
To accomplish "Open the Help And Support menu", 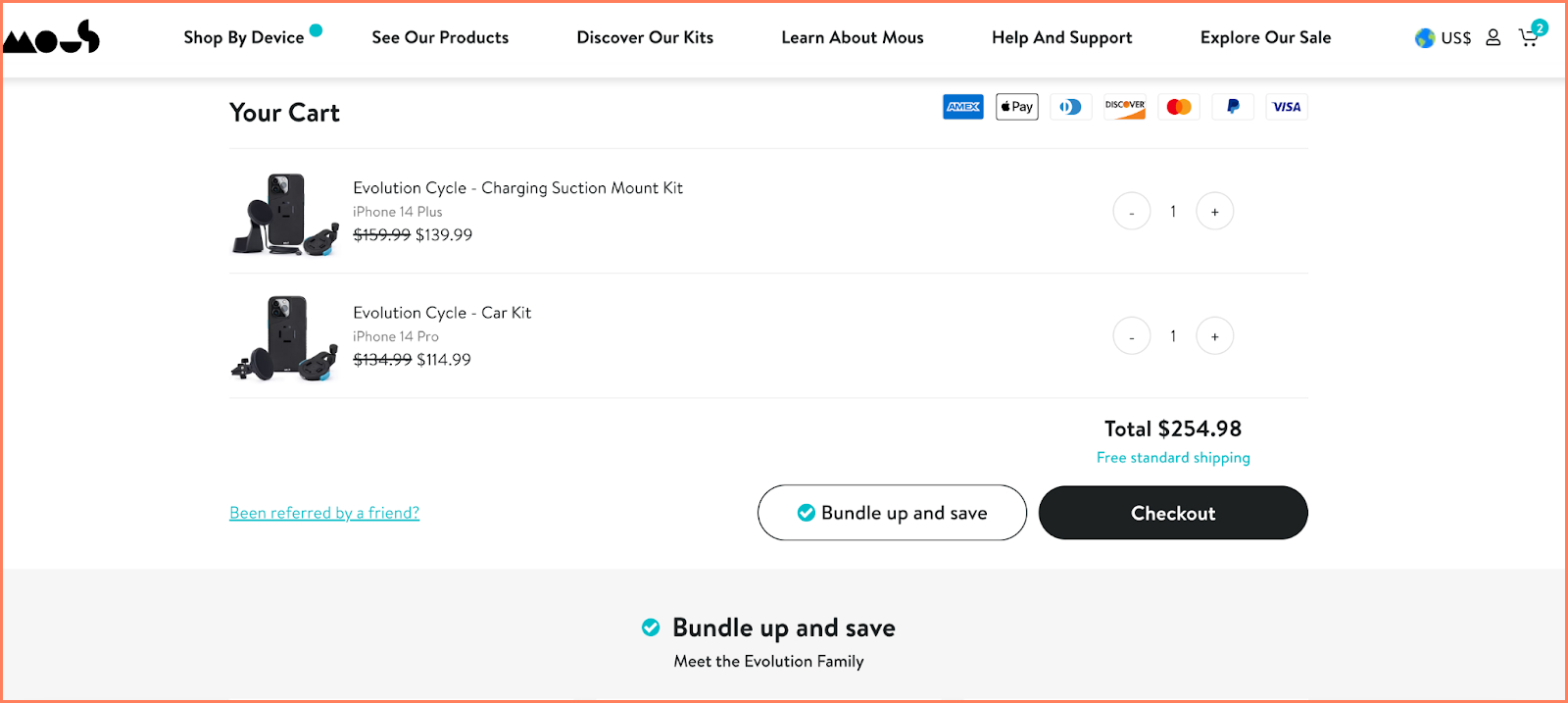I will tap(1061, 37).
